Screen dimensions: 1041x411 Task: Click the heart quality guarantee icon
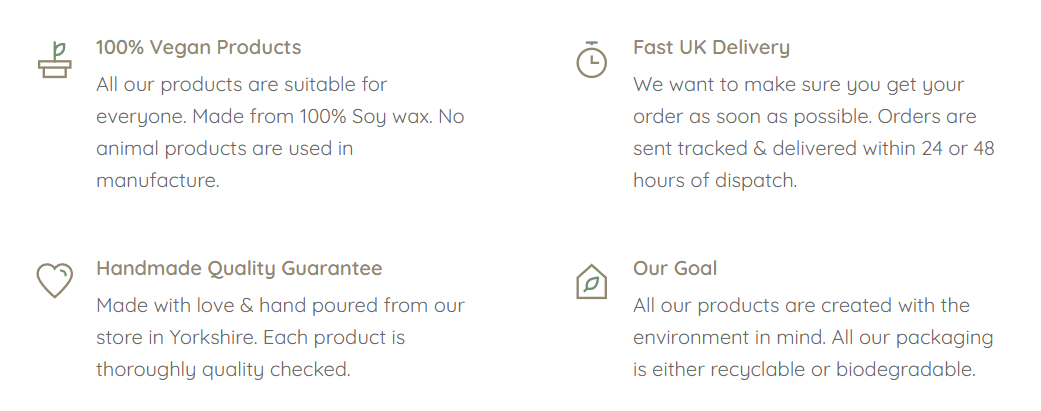[x=55, y=280]
